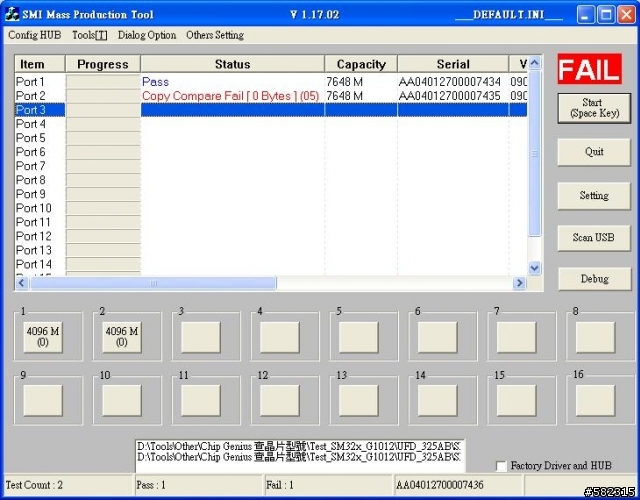
Task: Click the port slot 10 button
Action: pyautogui.click(x=122, y=400)
